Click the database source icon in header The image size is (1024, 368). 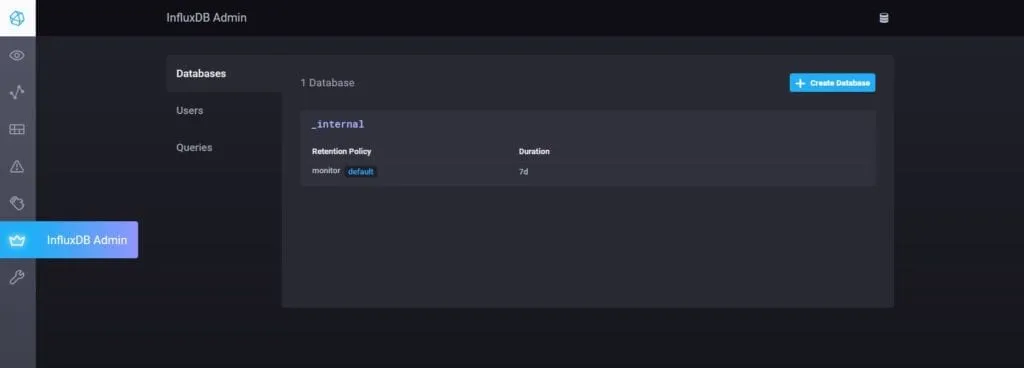[884, 18]
